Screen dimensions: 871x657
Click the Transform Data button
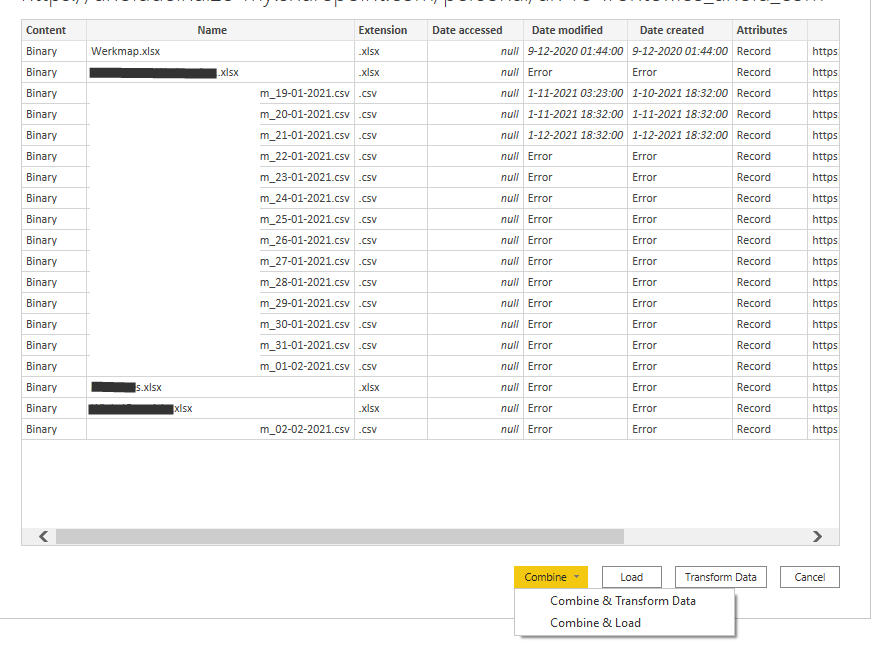click(x=720, y=577)
